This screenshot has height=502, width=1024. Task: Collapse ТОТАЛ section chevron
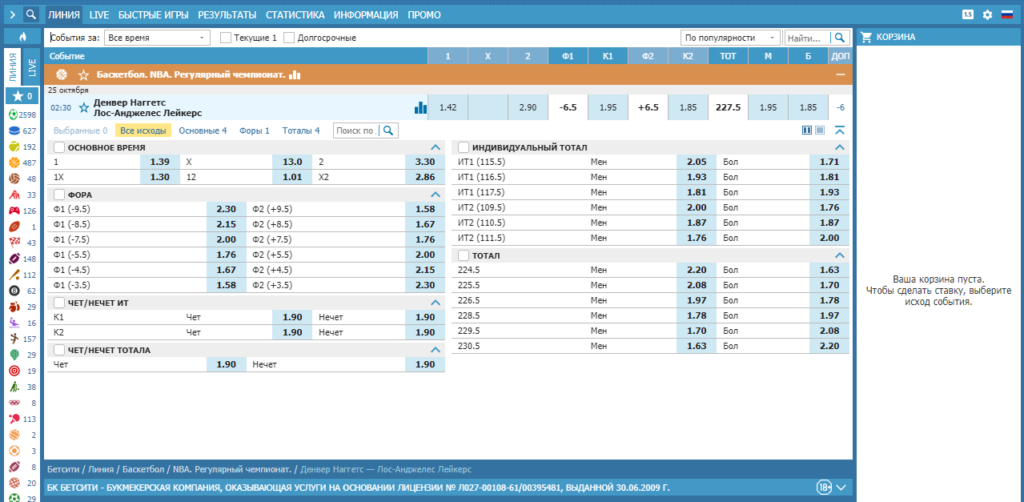click(x=840, y=256)
